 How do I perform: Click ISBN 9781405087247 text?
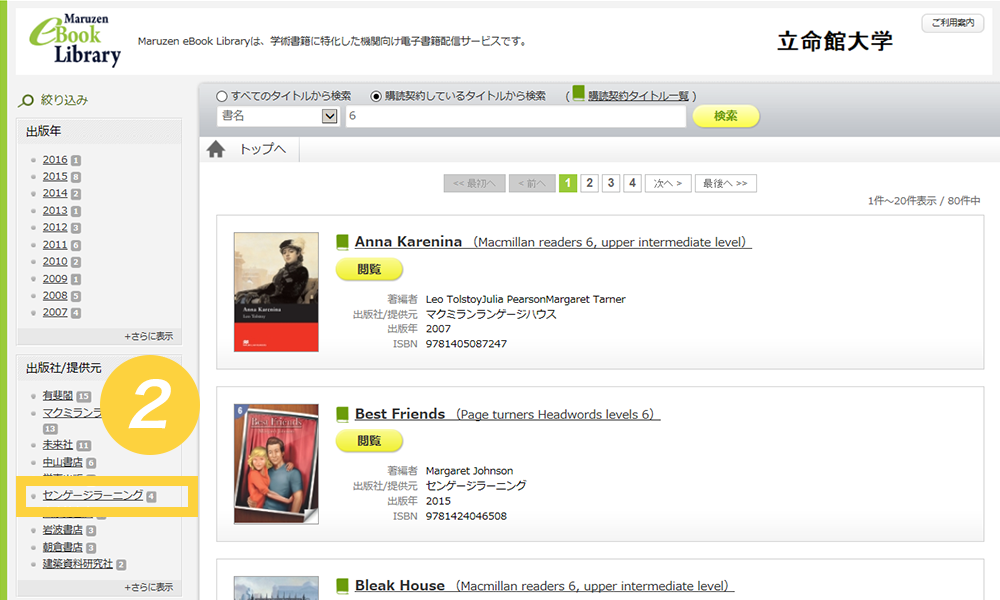click(x=466, y=344)
